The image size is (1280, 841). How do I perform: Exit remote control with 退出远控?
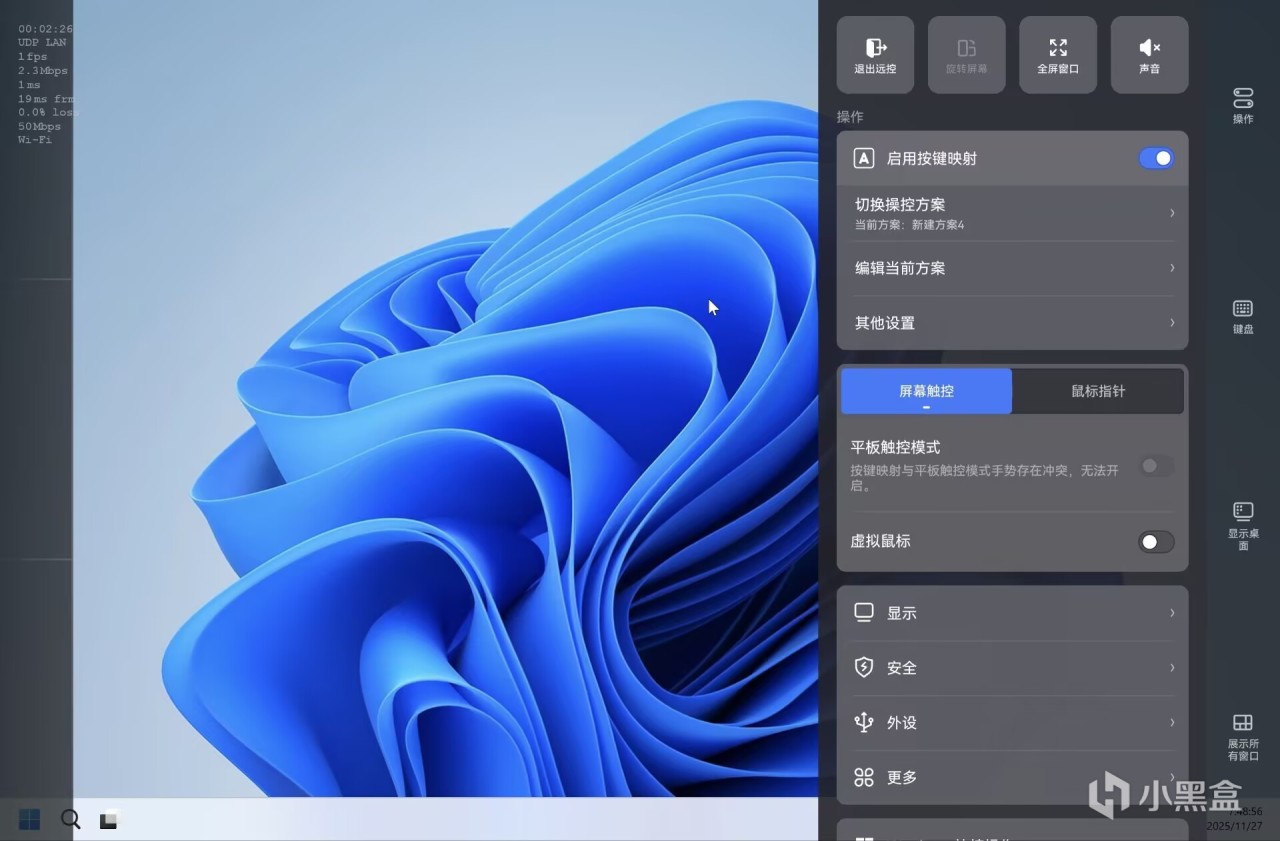pyautogui.click(x=875, y=55)
